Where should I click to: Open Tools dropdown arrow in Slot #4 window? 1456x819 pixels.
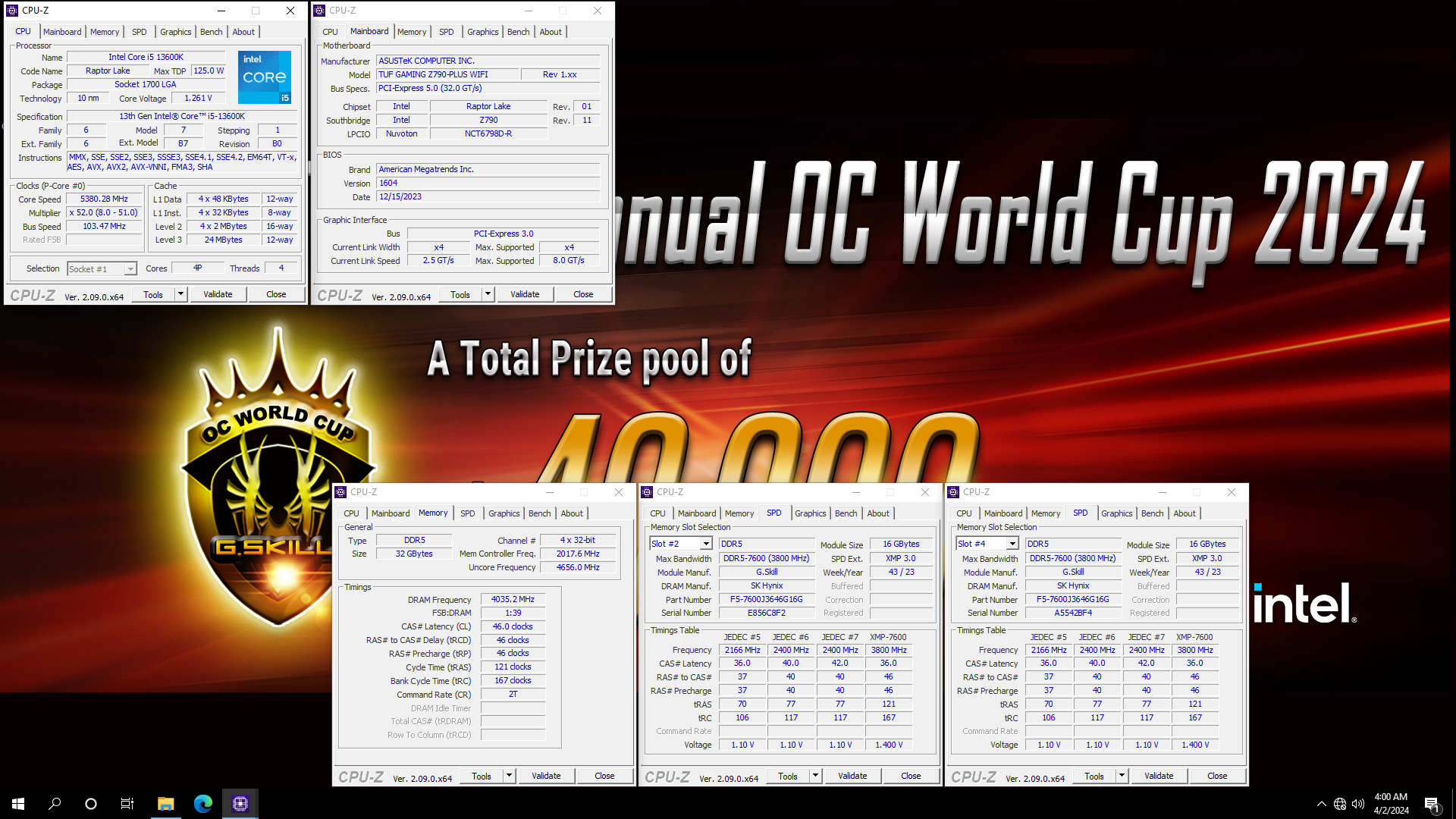coord(1122,776)
